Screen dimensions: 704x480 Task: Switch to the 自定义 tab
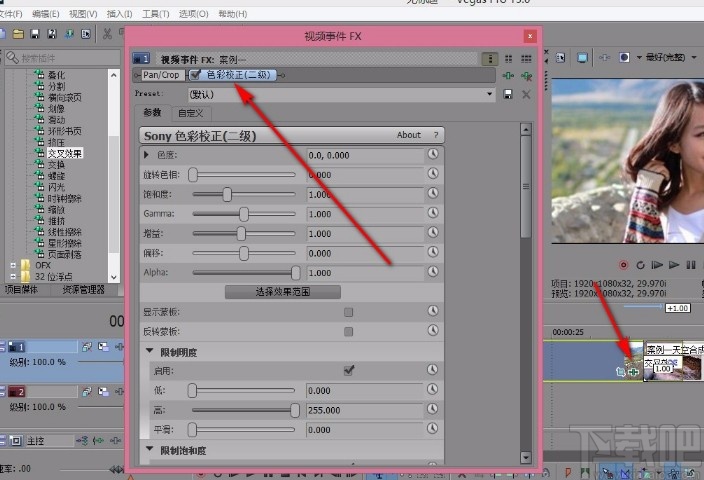click(x=191, y=113)
